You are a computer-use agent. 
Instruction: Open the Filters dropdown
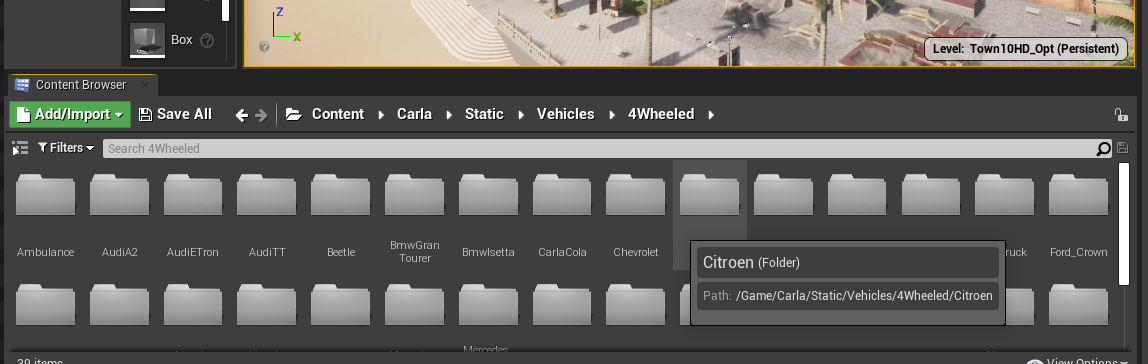pyautogui.click(x=66, y=148)
